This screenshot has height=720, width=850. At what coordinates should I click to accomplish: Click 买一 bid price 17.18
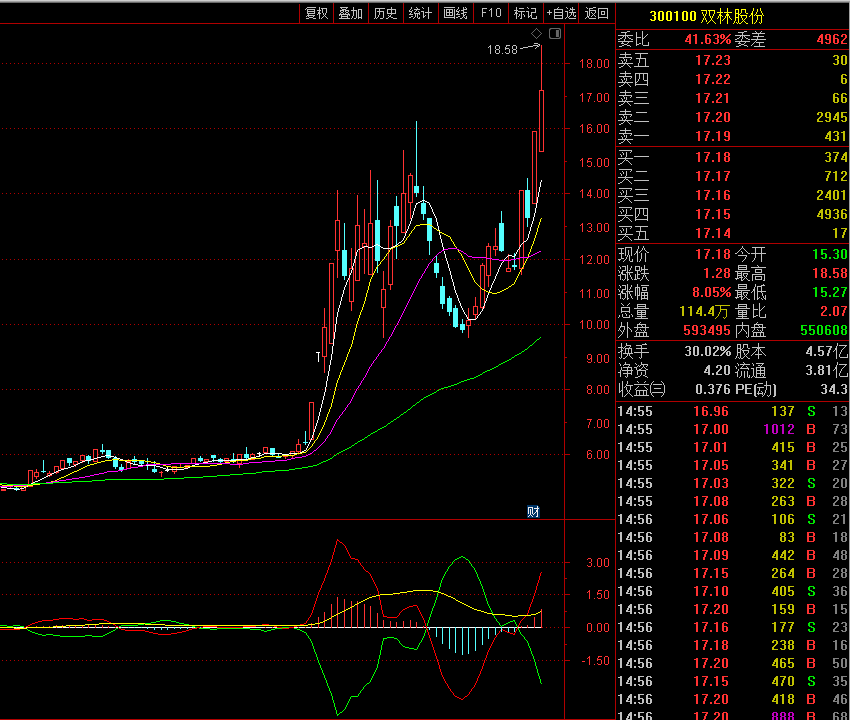pos(713,157)
